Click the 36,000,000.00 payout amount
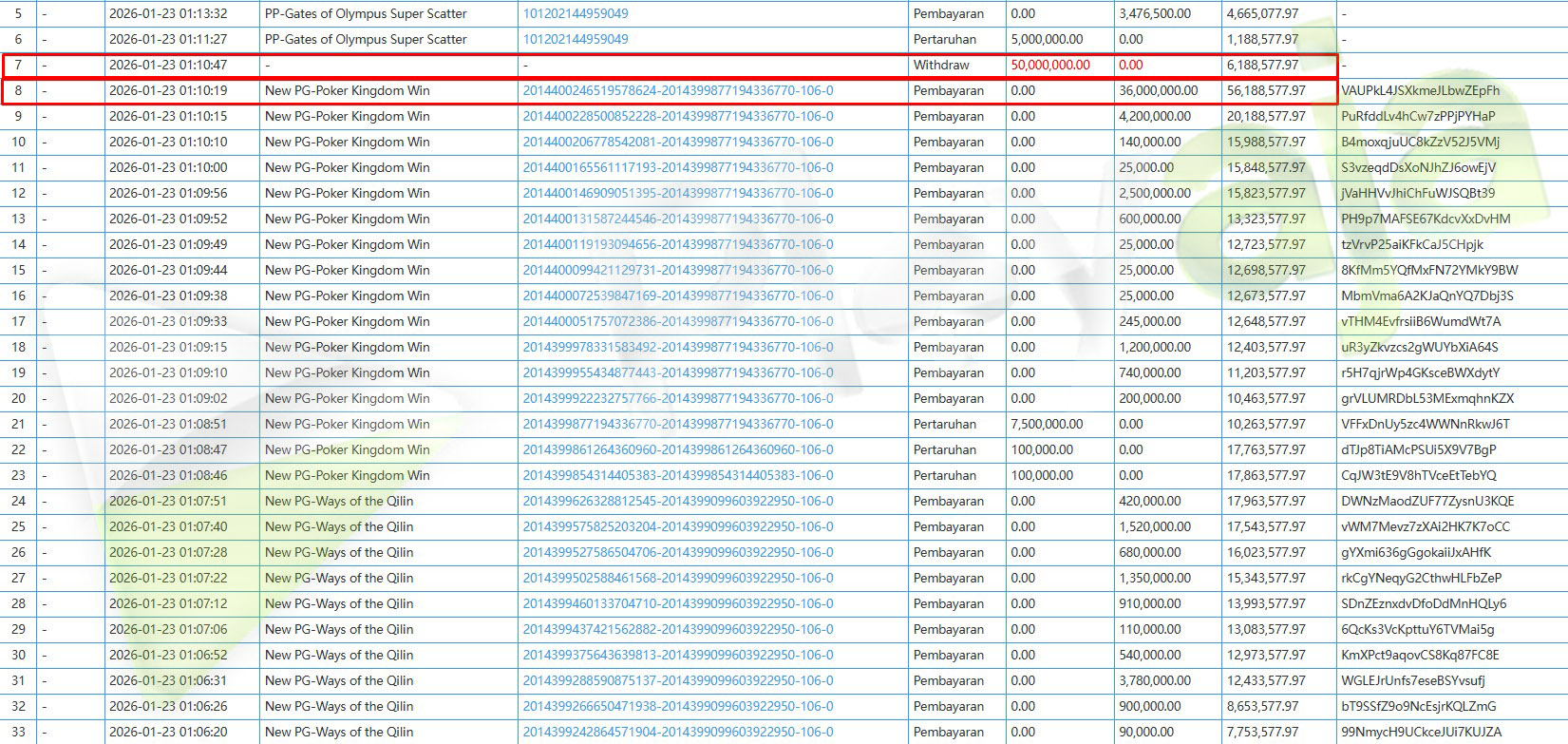This screenshot has height=744, width=1568. tap(1158, 91)
